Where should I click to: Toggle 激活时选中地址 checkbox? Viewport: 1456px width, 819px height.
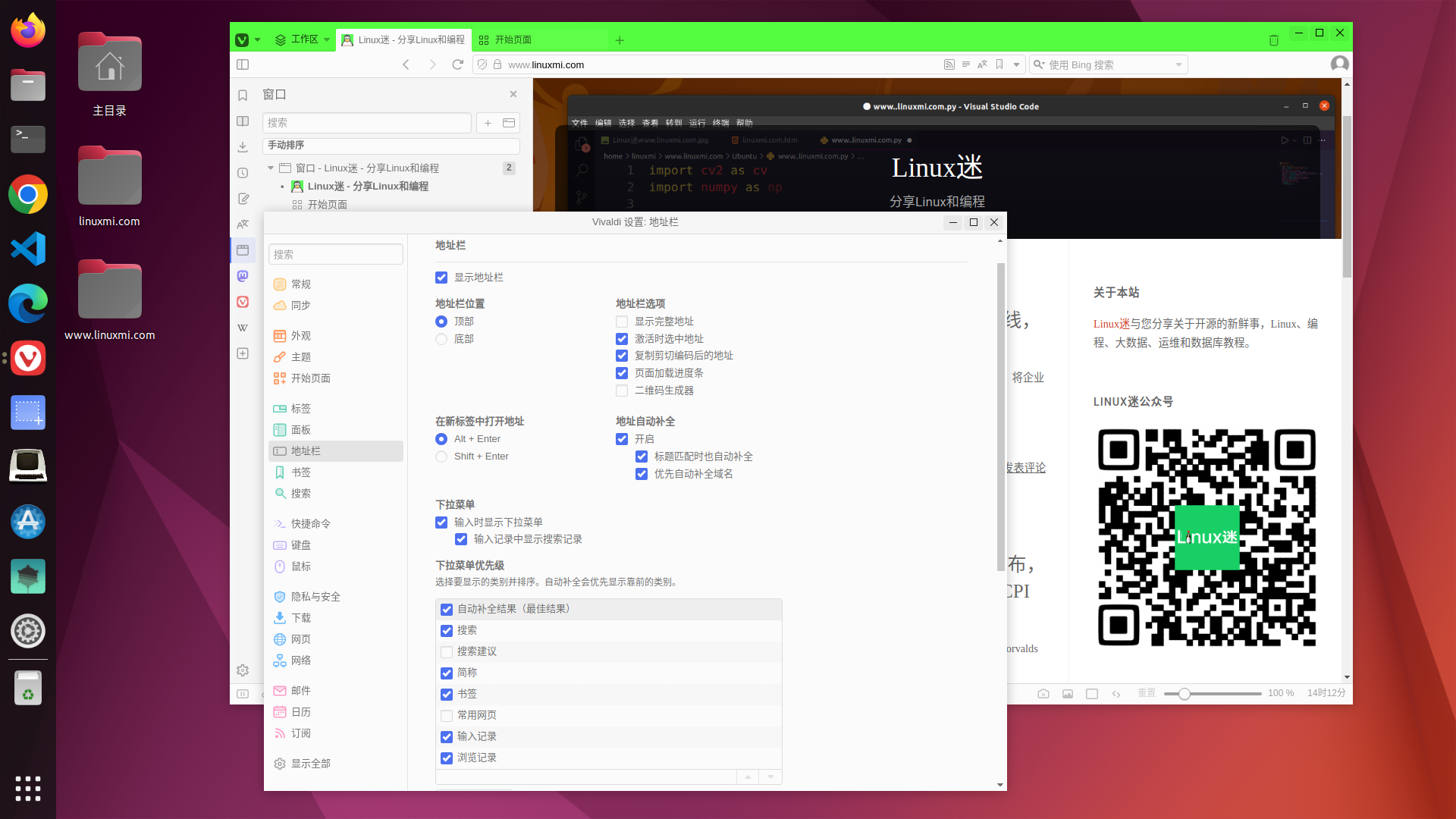pos(622,339)
